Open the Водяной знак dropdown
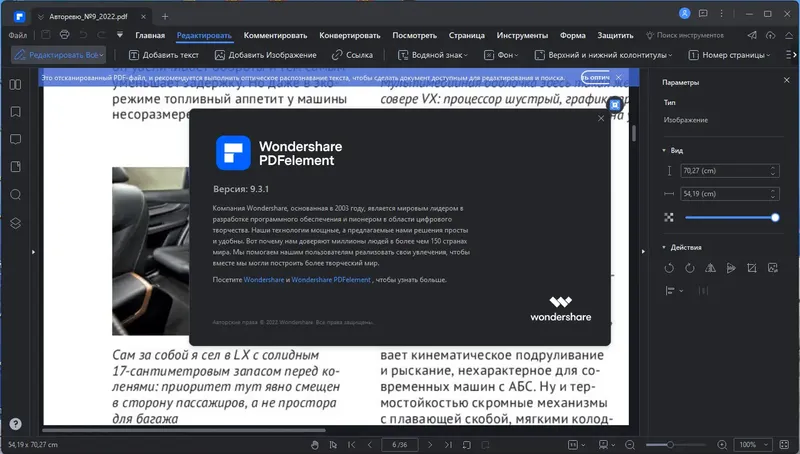Image resolution: width=800 pixels, height=454 pixels. [433, 55]
